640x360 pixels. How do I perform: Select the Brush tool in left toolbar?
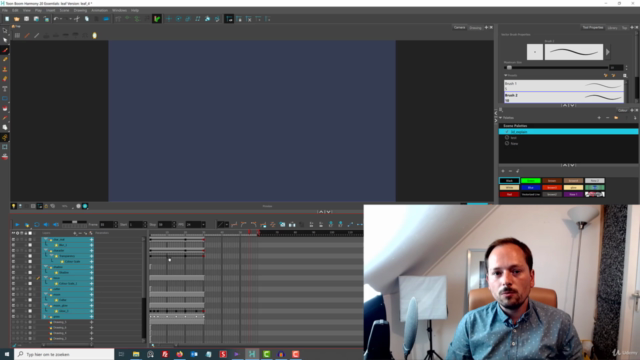tap(5, 50)
